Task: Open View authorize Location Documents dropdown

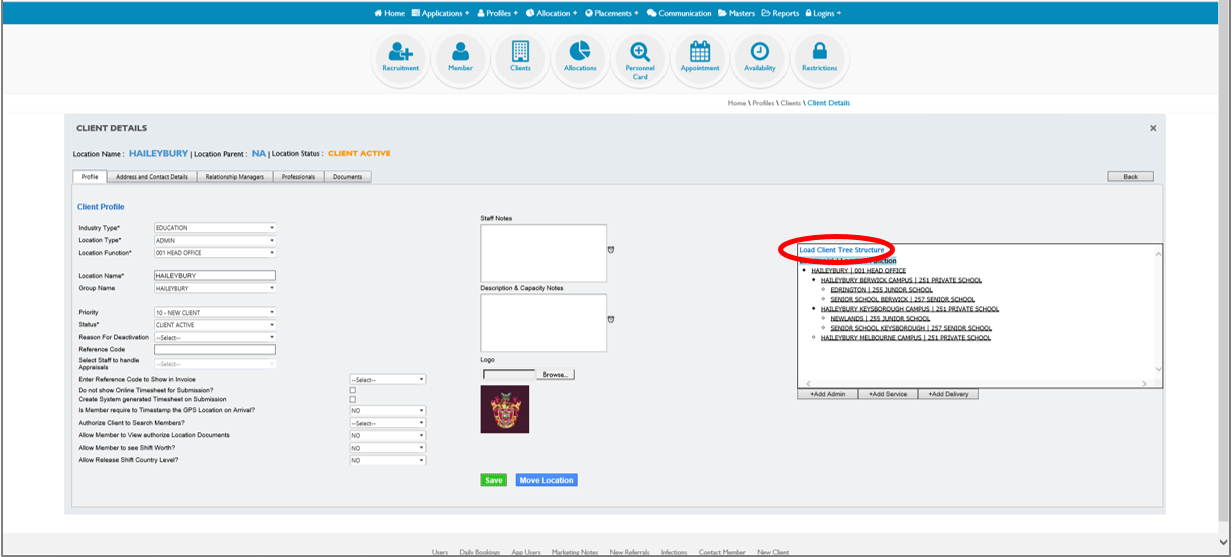Action: [x=387, y=436]
